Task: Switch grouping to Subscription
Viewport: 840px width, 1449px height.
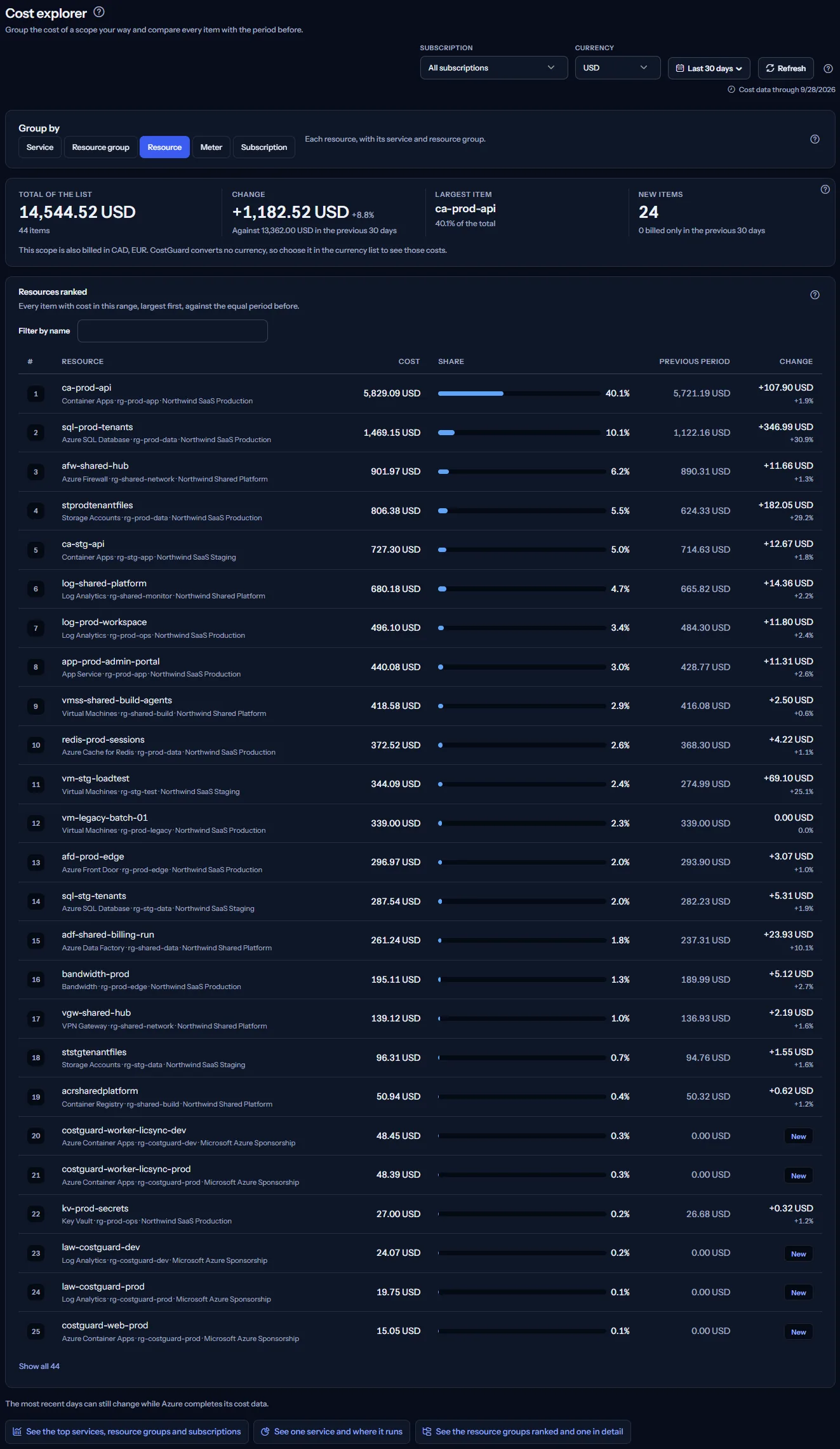Action: 264,147
